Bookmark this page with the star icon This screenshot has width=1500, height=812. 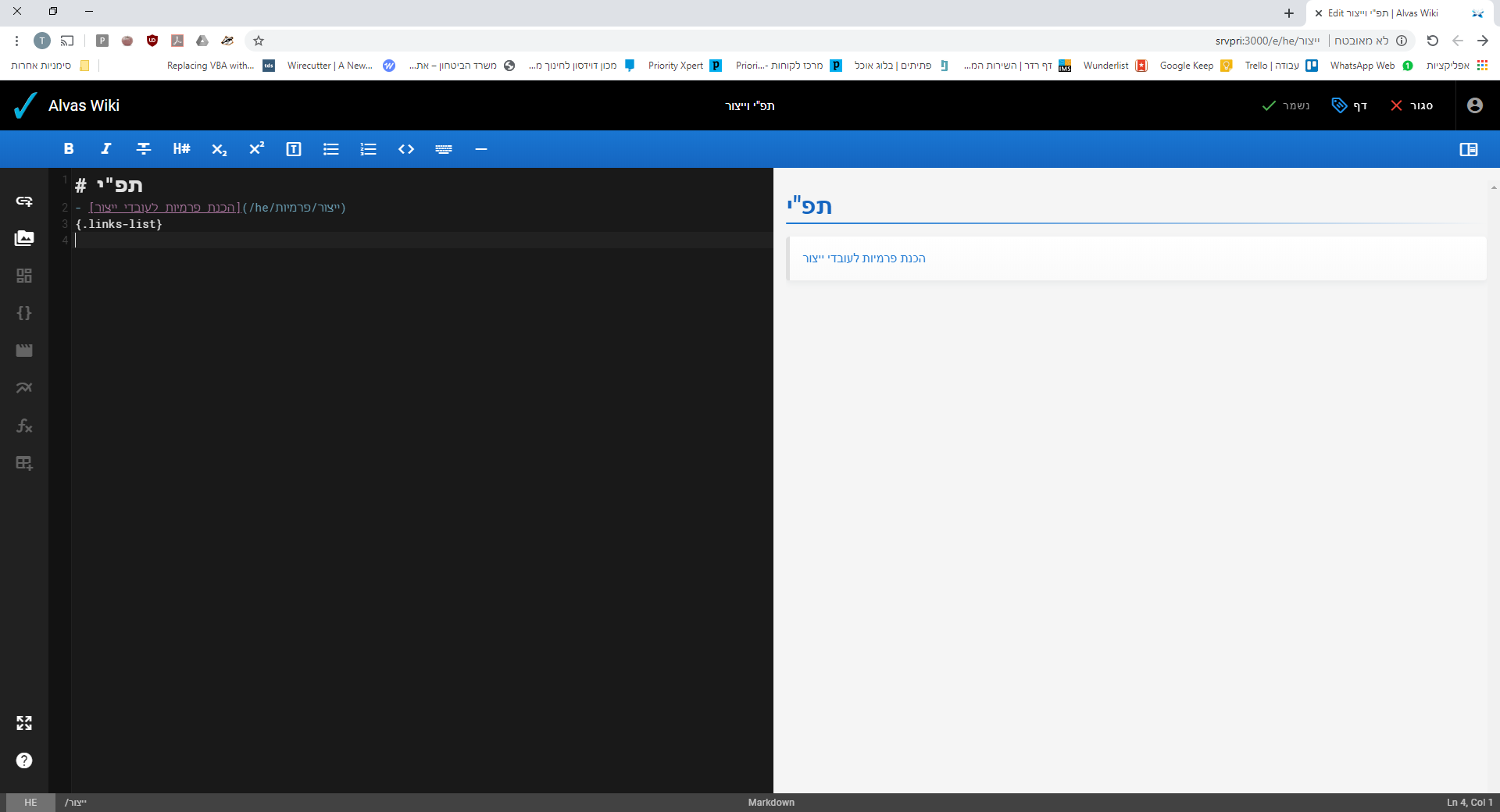[x=259, y=41]
